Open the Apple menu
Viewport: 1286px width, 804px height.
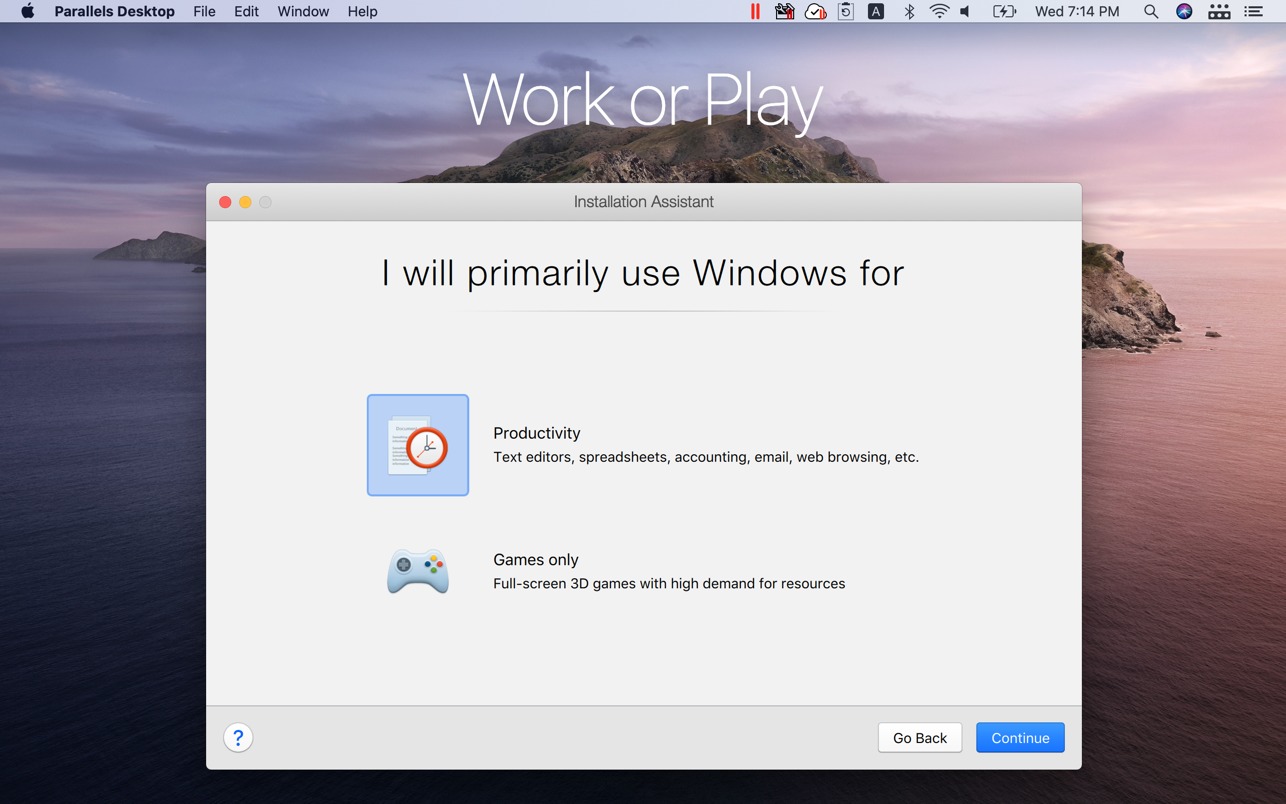coord(27,12)
